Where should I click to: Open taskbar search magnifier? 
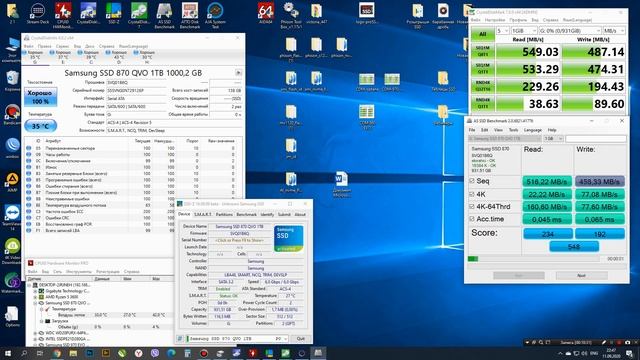point(24,353)
